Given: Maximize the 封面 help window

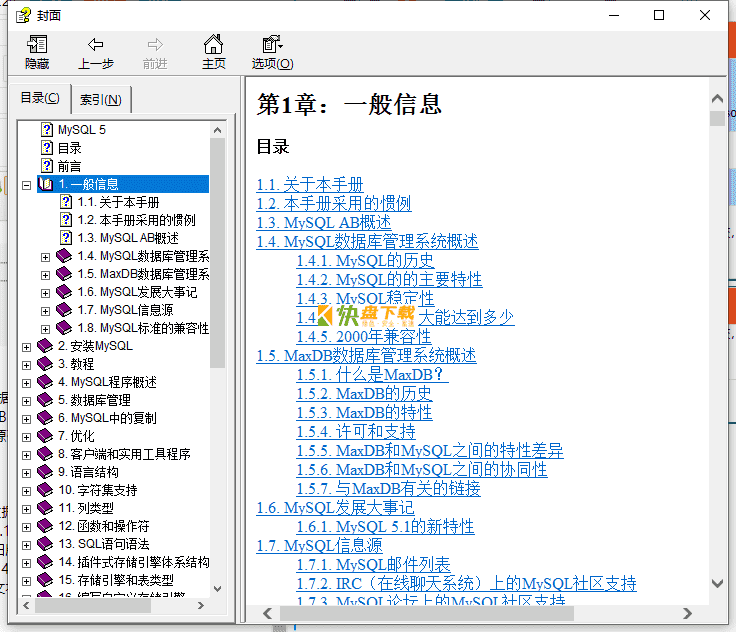Looking at the screenshot, I should (659, 15).
